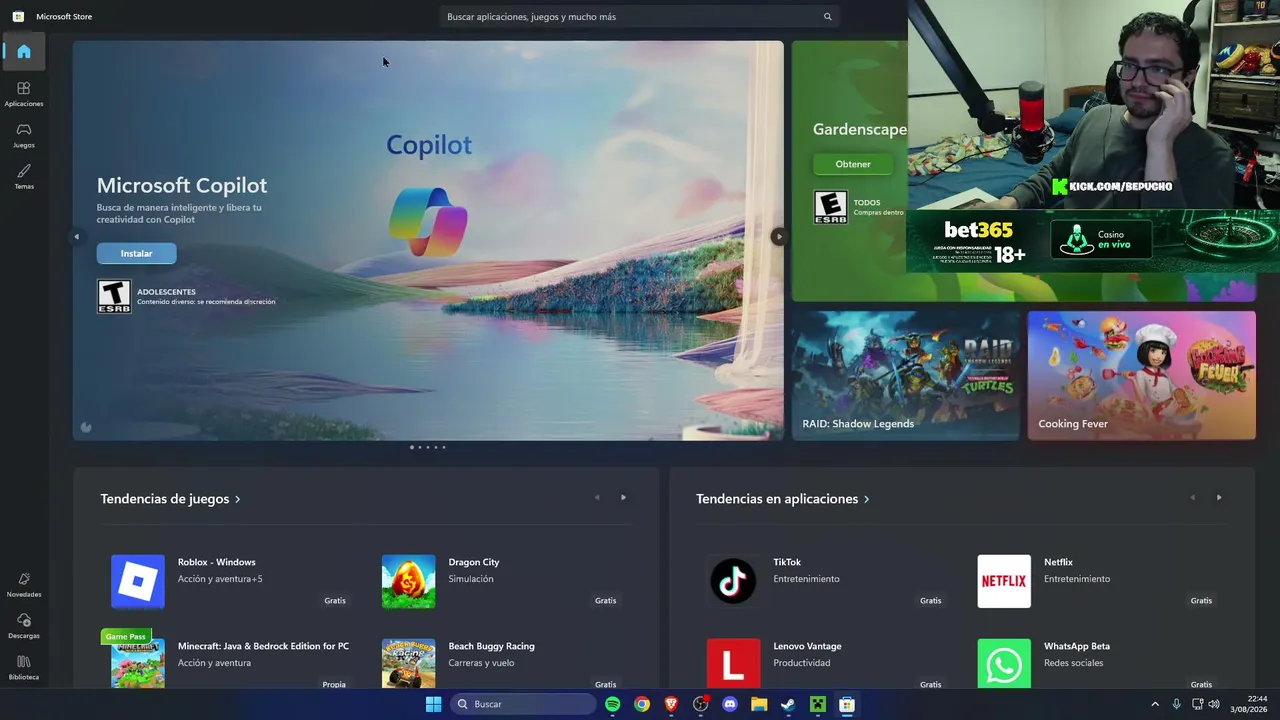Image resolution: width=1280 pixels, height=720 pixels.
Task: Click the Microsoft Copilot banner heading
Action: tap(182, 185)
